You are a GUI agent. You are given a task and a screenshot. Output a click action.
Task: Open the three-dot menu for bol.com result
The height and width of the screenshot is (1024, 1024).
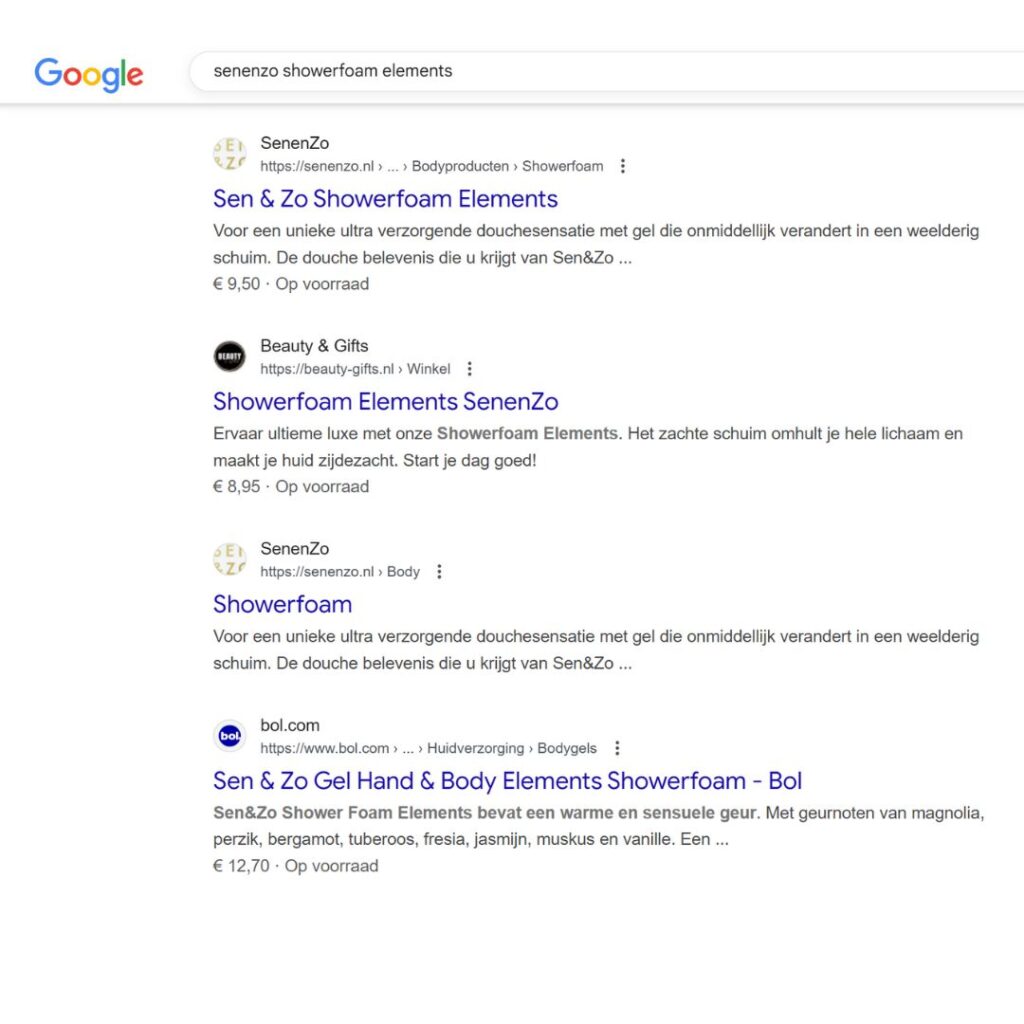[617, 748]
